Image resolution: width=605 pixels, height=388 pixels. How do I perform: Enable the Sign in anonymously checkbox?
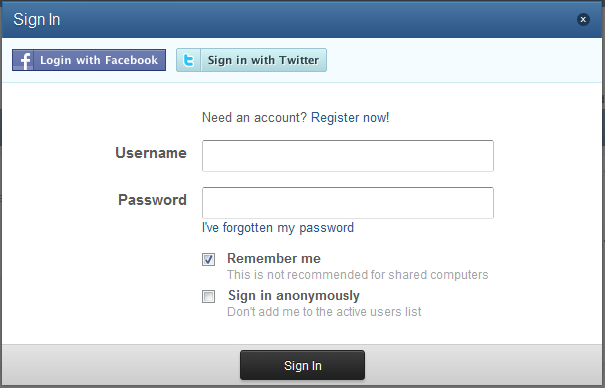pos(208,297)
